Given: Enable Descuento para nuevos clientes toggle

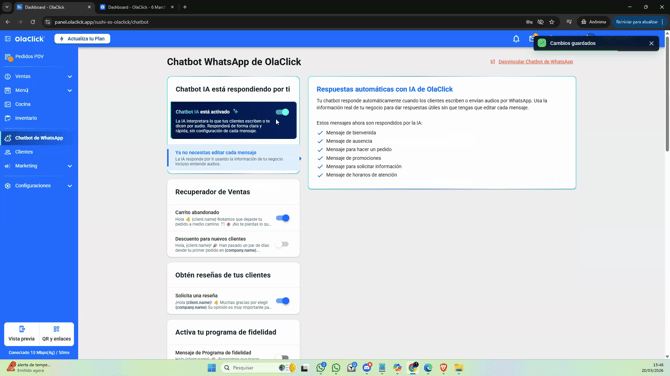Looking at the screenshot, I should coord(282,244).
